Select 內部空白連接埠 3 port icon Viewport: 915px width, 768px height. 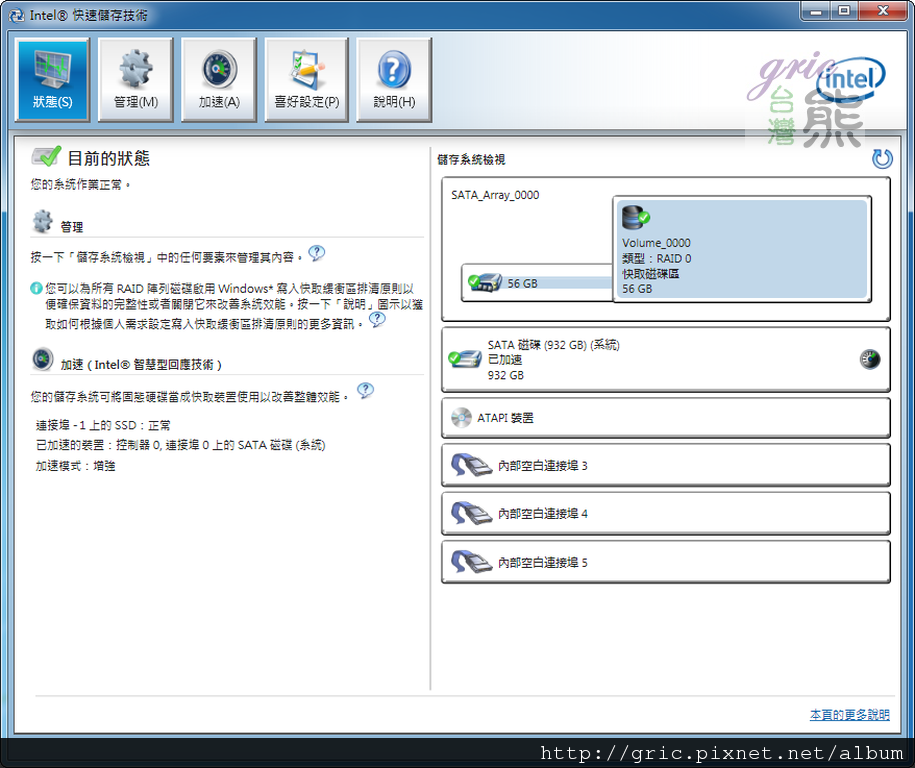point(472,466)
